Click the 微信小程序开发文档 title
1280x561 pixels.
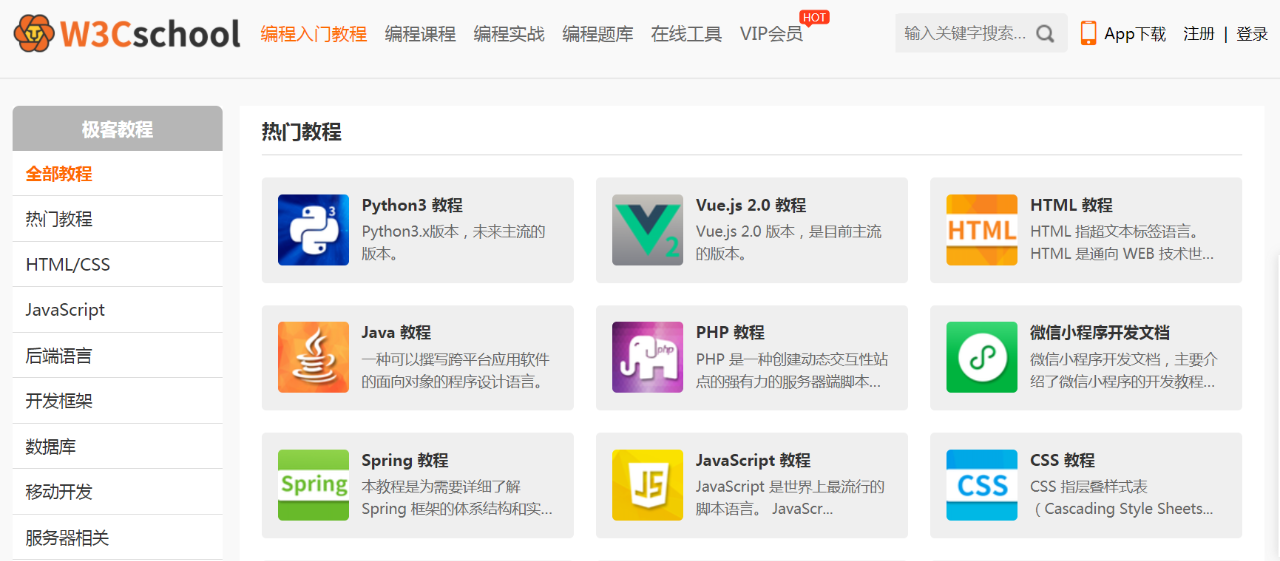[1100, 332]
